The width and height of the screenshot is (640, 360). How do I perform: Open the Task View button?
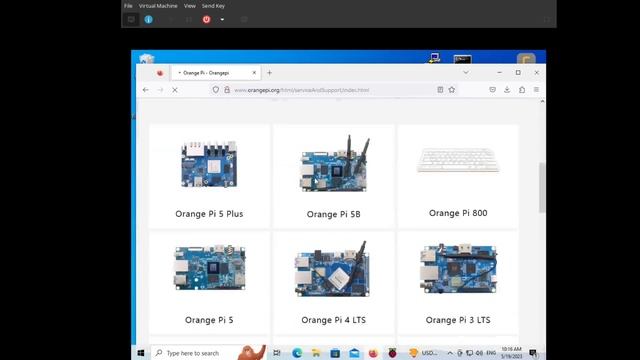(277, 353)
